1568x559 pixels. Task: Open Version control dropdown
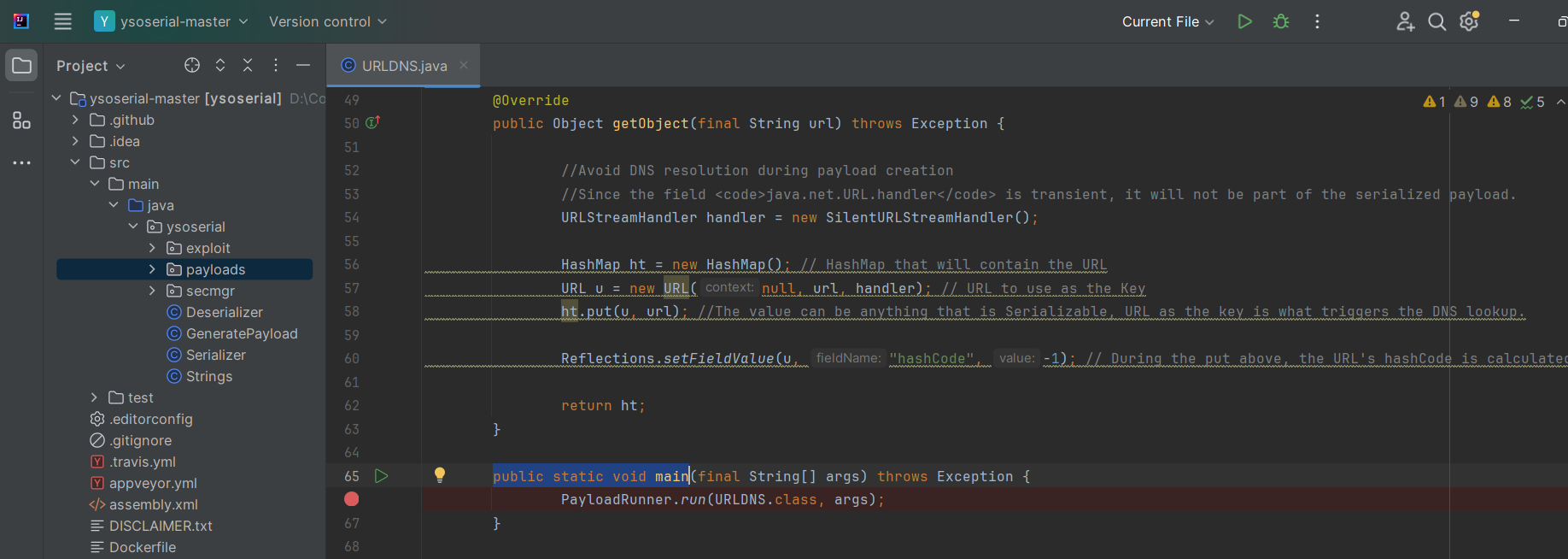[328, 21]
